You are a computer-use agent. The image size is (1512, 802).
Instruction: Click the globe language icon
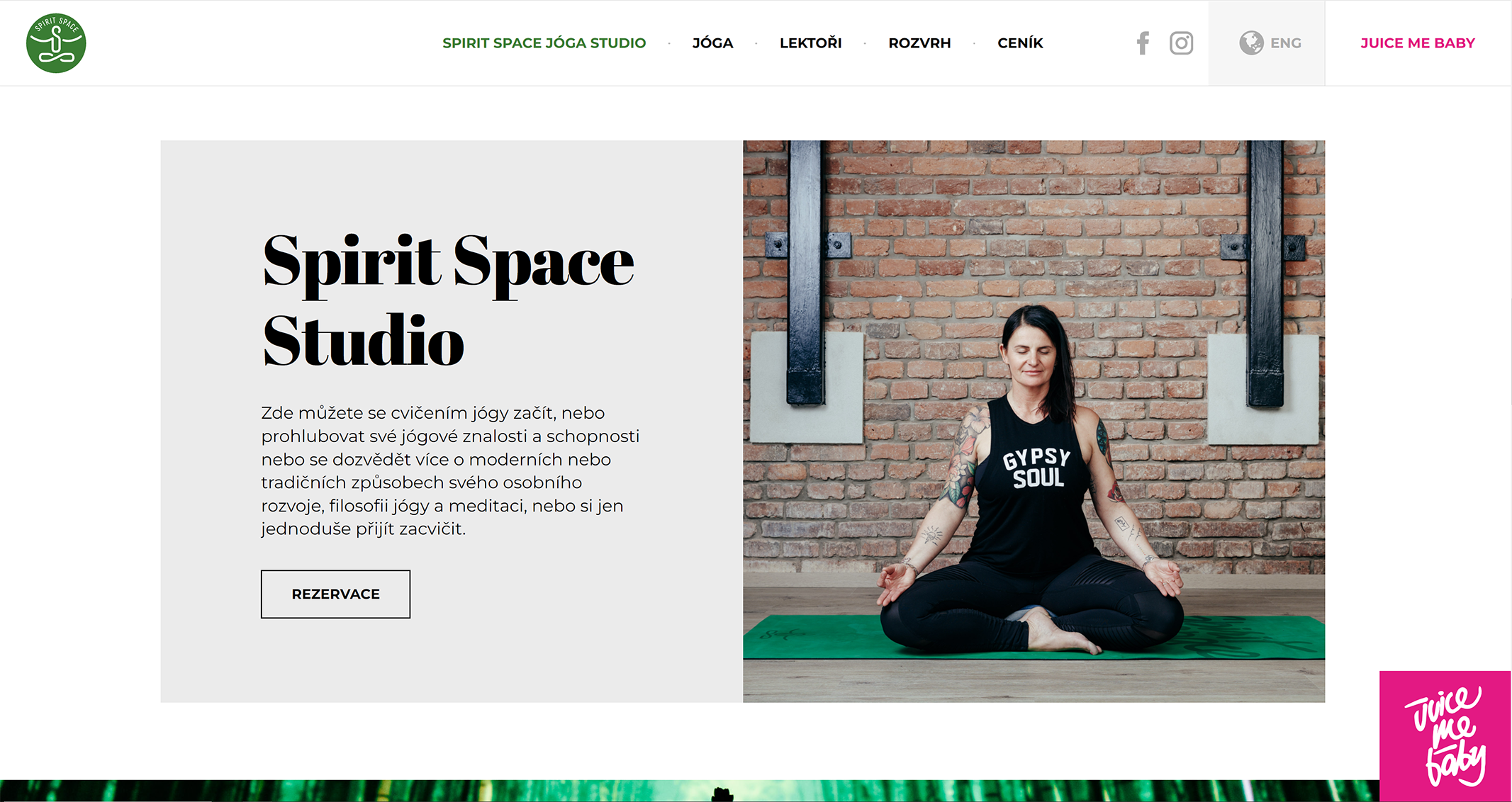(1251, 43)
